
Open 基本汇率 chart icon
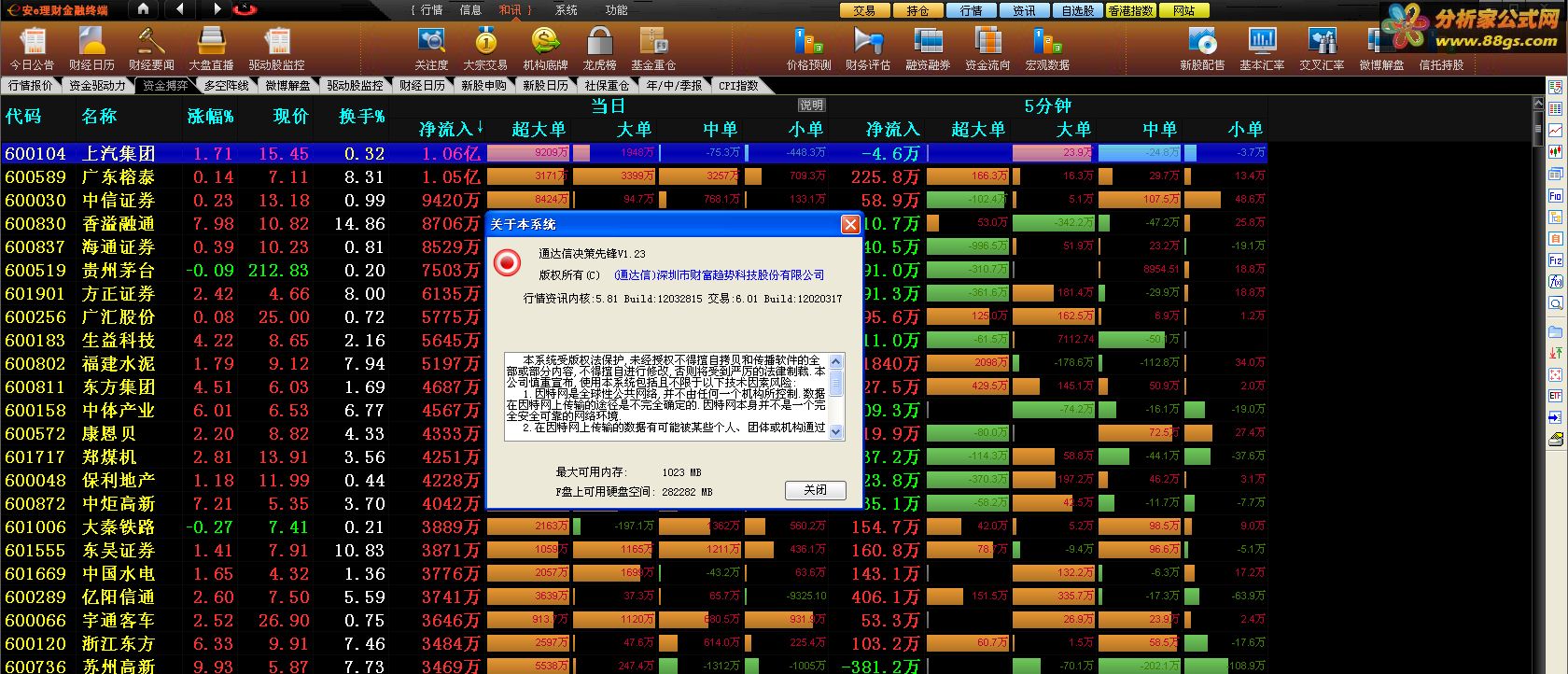1262,49
